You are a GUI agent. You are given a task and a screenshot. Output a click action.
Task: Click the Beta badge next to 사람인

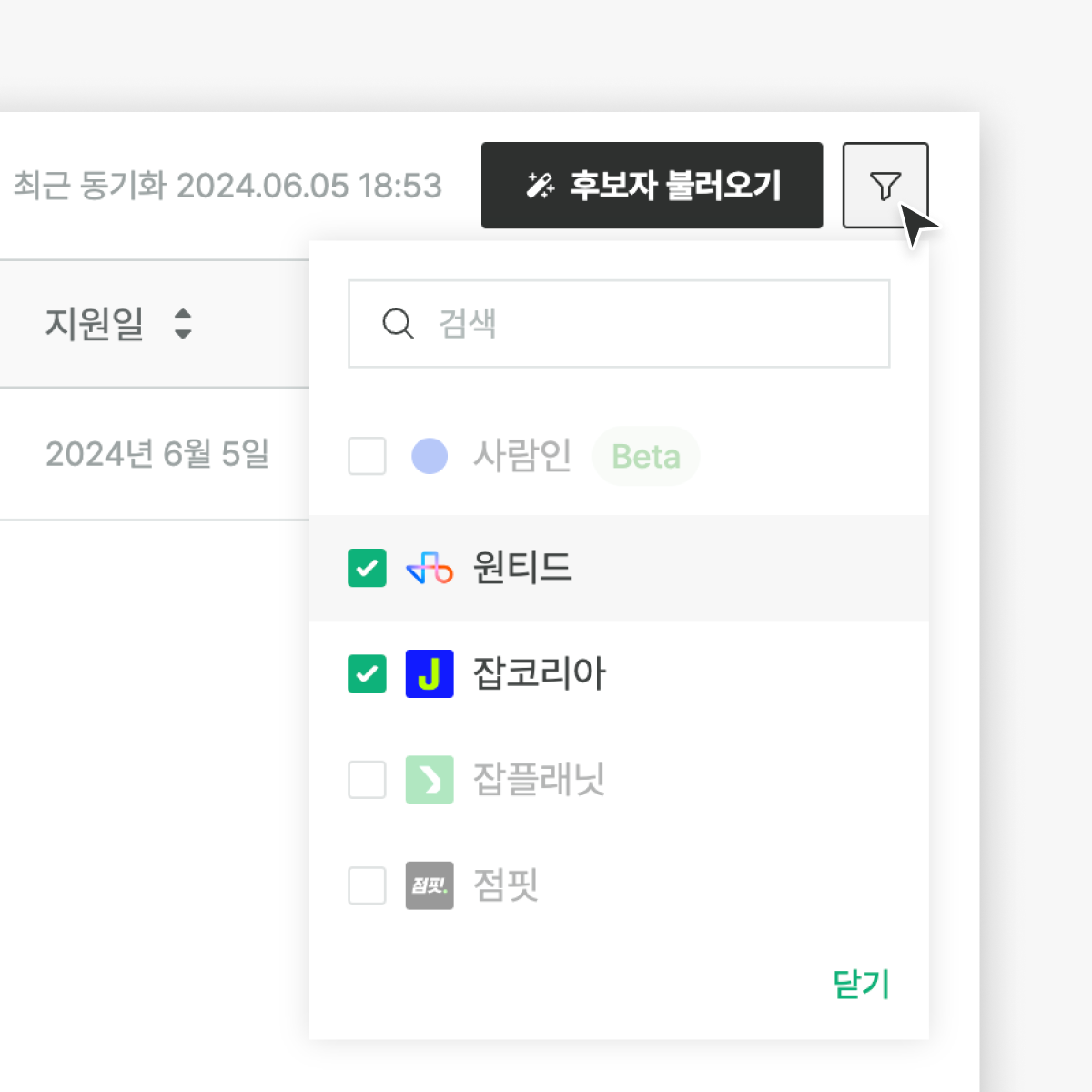point(646,456)
